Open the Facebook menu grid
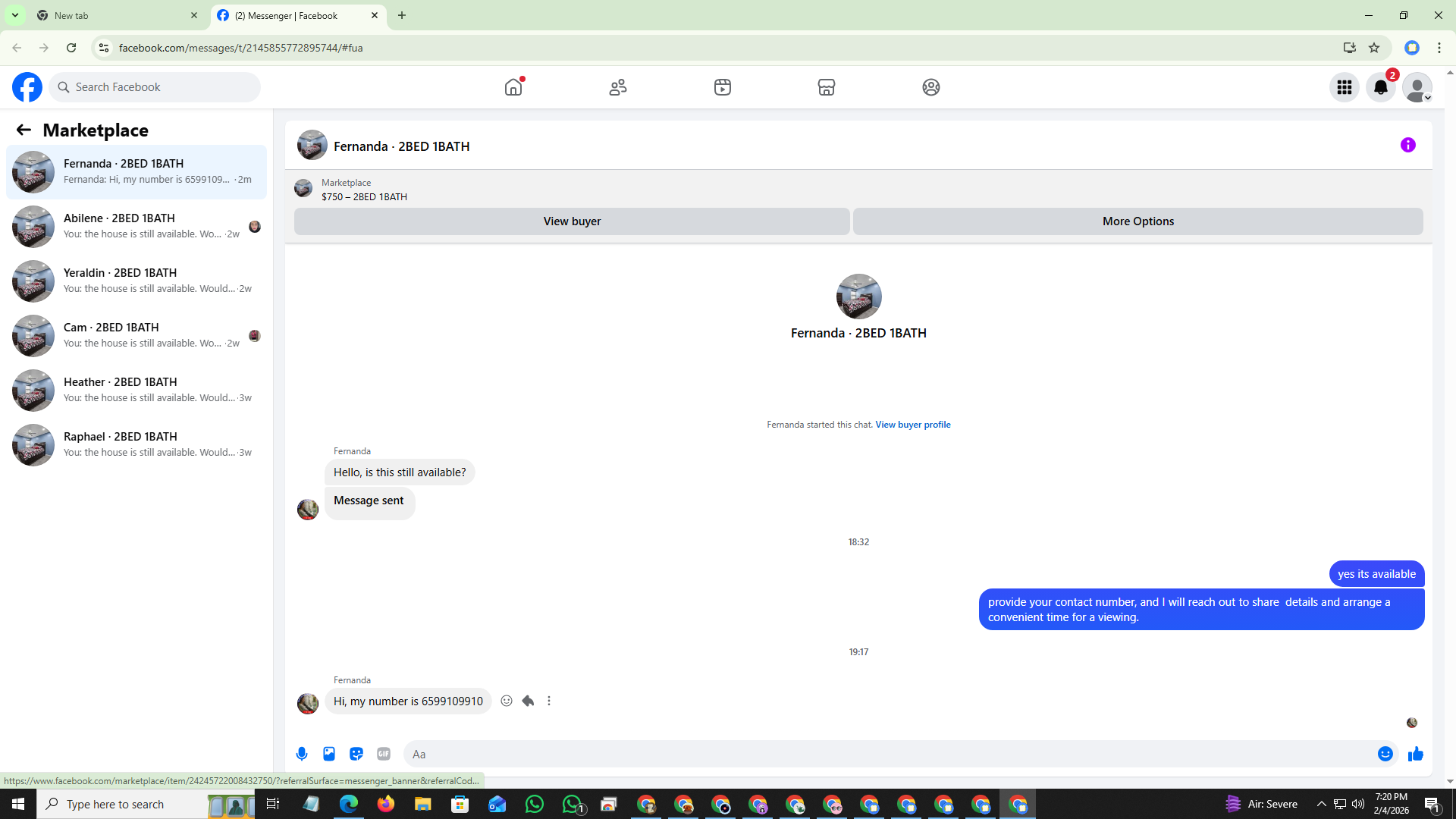1456x819 pixels. point(1344,87)
